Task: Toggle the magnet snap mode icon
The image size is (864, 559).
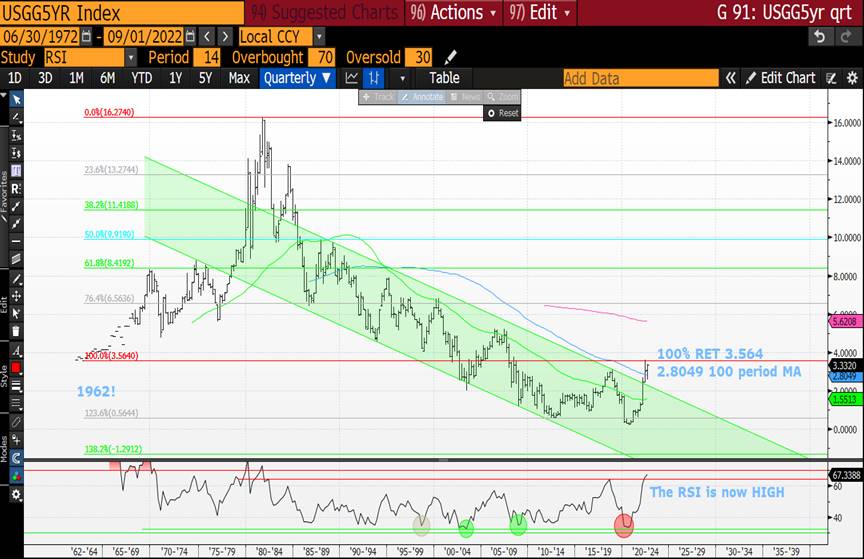Action: pos(17,458)
